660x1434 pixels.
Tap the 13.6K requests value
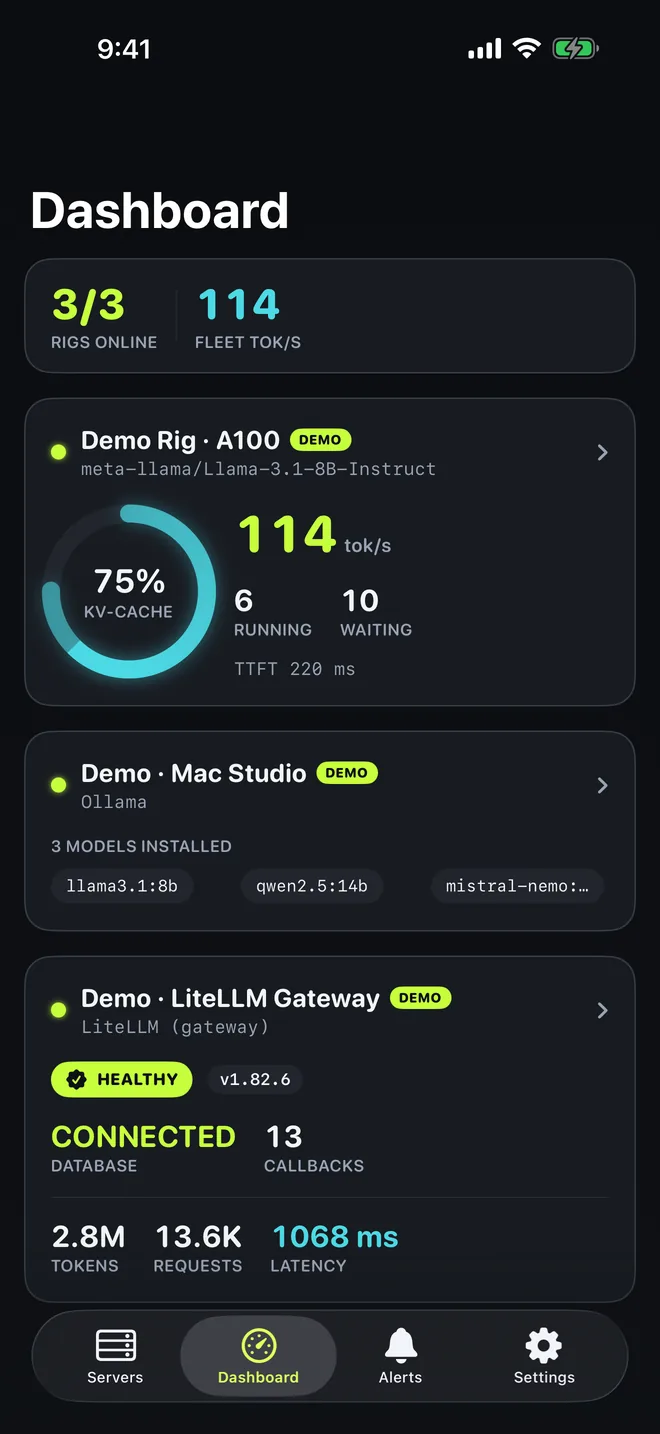[198, 1237]
